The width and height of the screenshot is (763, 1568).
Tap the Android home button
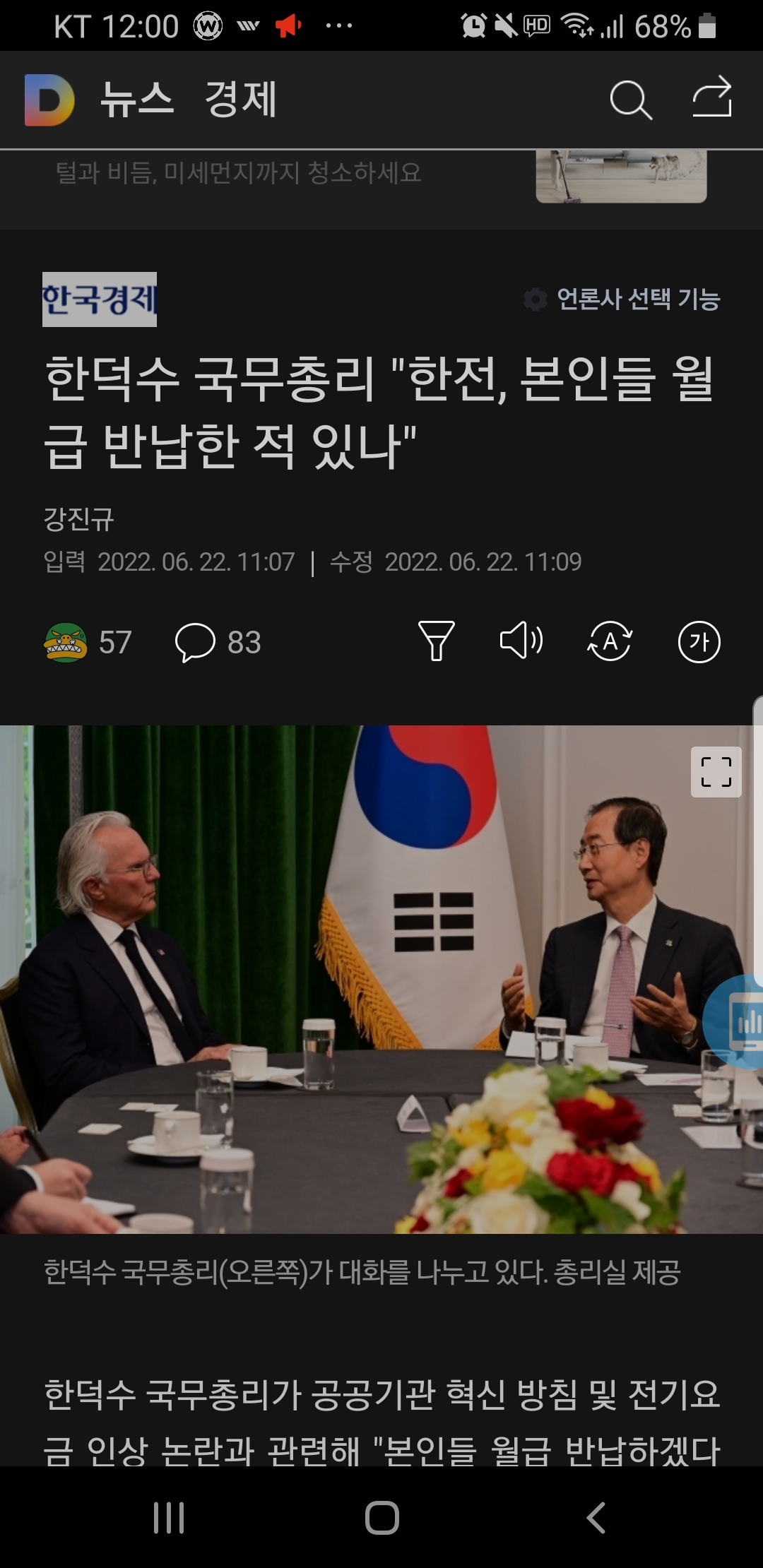382,1517
